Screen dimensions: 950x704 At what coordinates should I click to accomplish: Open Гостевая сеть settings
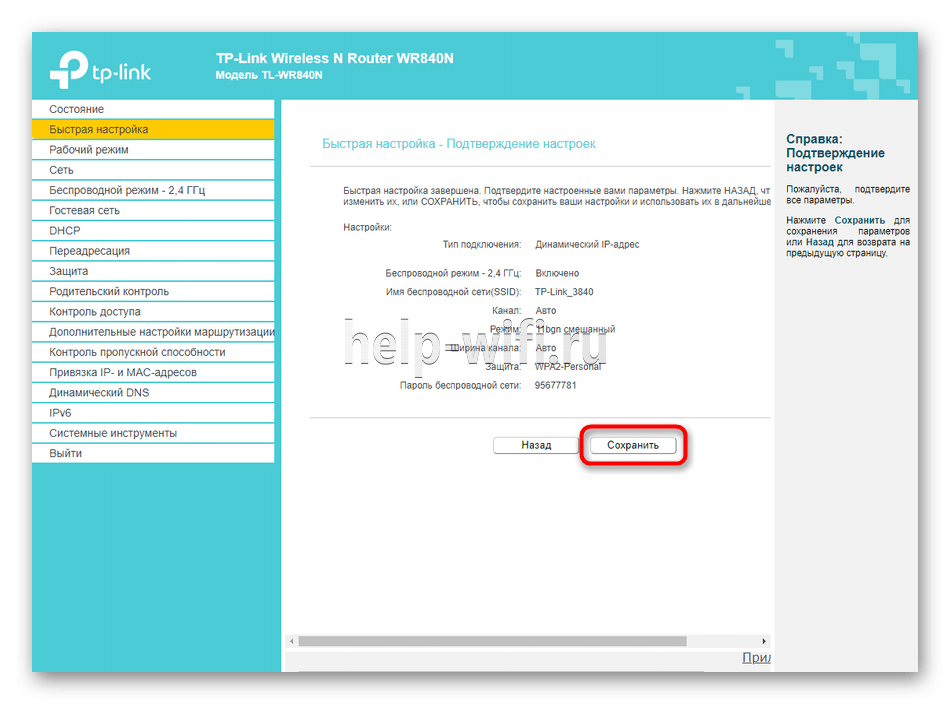coord(153,210)
